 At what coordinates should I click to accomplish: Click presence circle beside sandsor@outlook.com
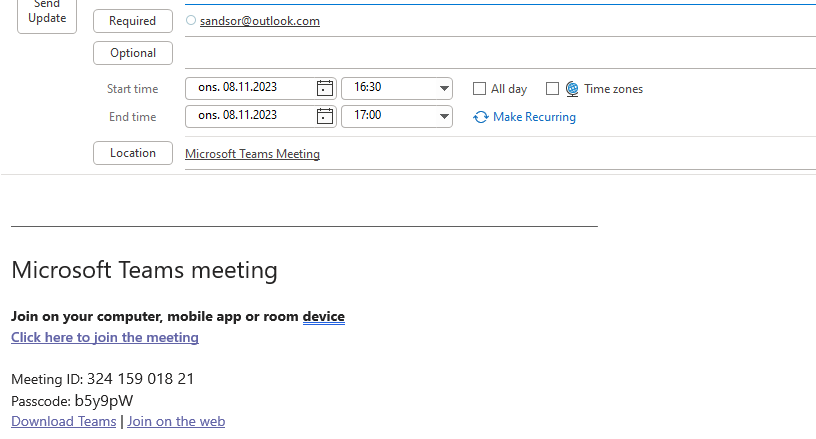pos(191,20)
